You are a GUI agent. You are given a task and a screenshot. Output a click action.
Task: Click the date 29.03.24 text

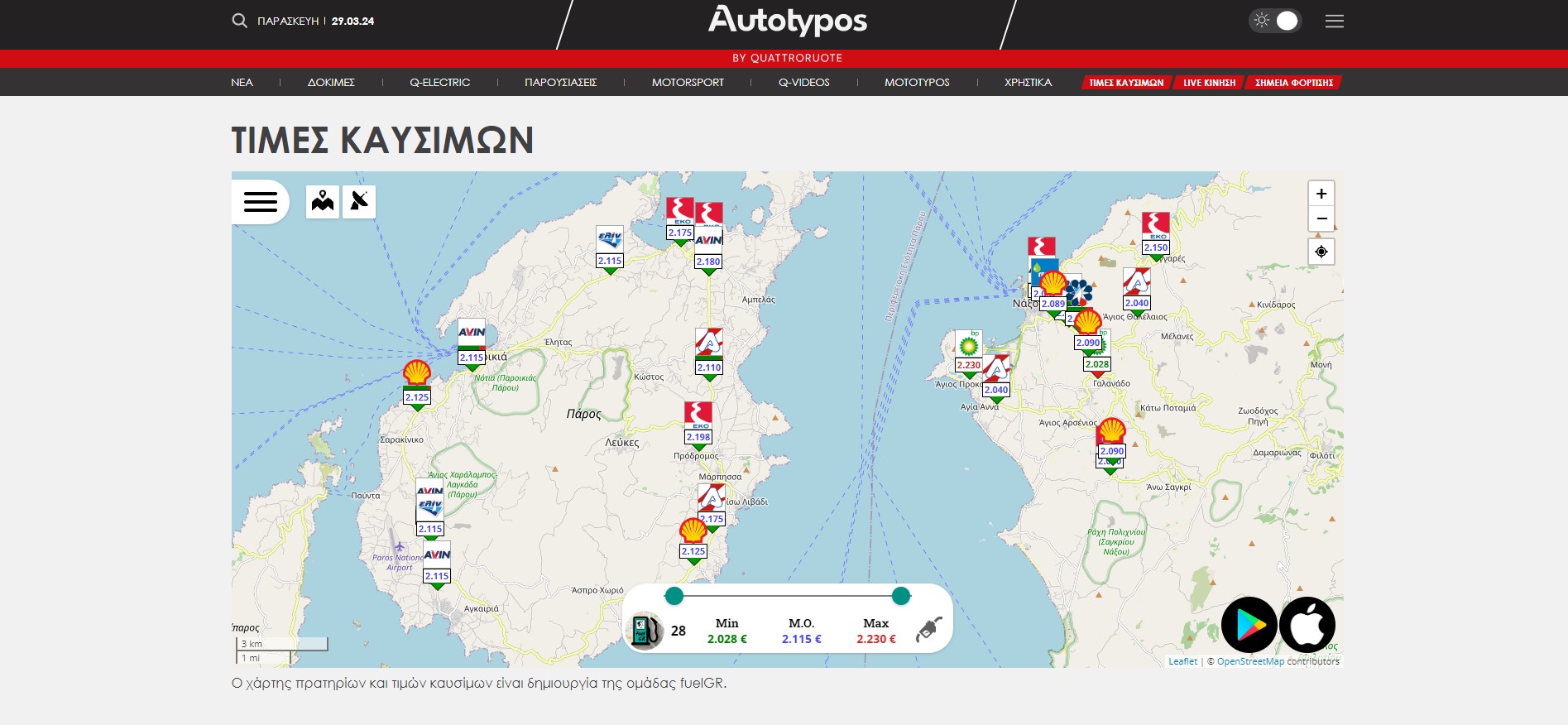coord(352,22)
